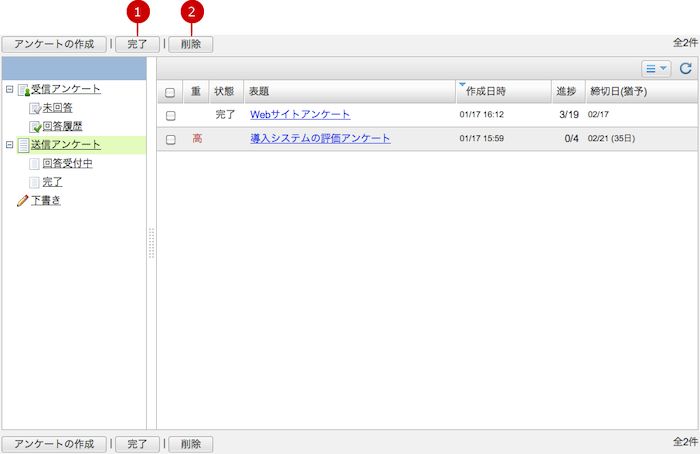Screen dimensions: 700x454
Task: Click the sidebar splitter grip handle
Action: (151, 243)
